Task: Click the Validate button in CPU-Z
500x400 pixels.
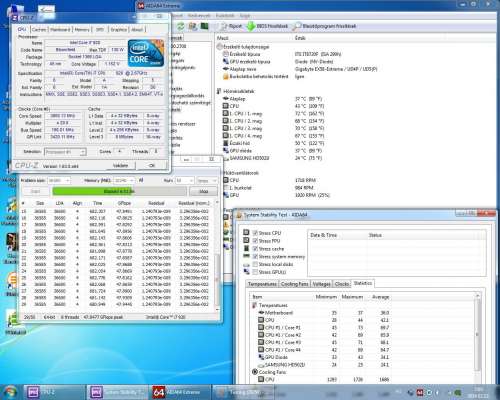Action: pos(121,165)
